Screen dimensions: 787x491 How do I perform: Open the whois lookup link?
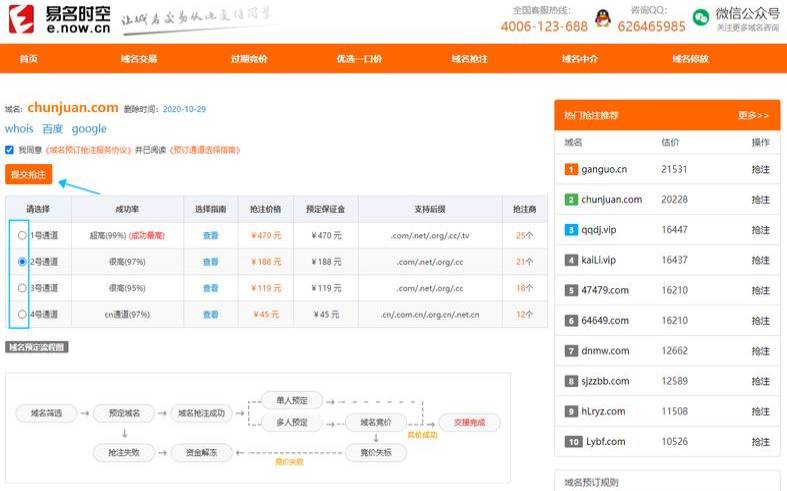pos(19,129)
